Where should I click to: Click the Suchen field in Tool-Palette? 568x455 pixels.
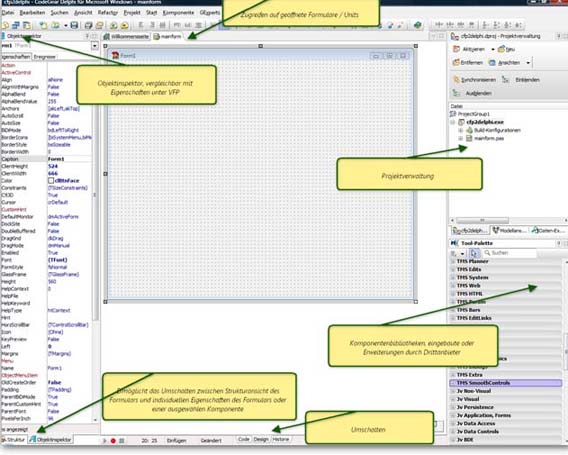pos(510,253)
